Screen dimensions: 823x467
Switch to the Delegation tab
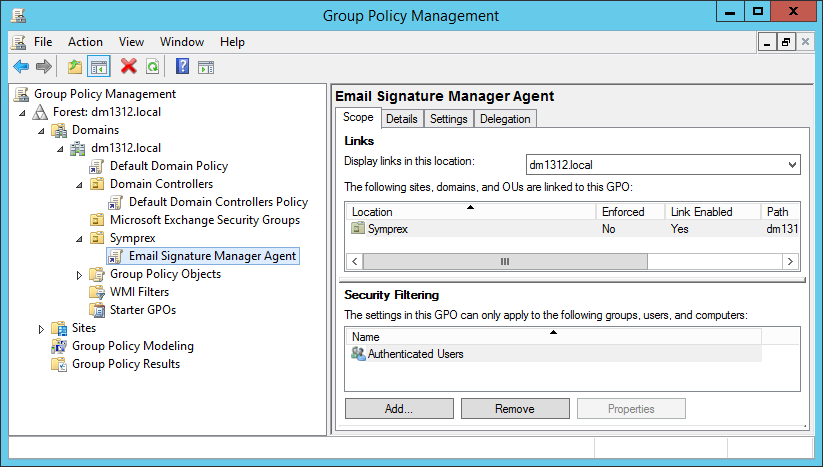(505, 119)
